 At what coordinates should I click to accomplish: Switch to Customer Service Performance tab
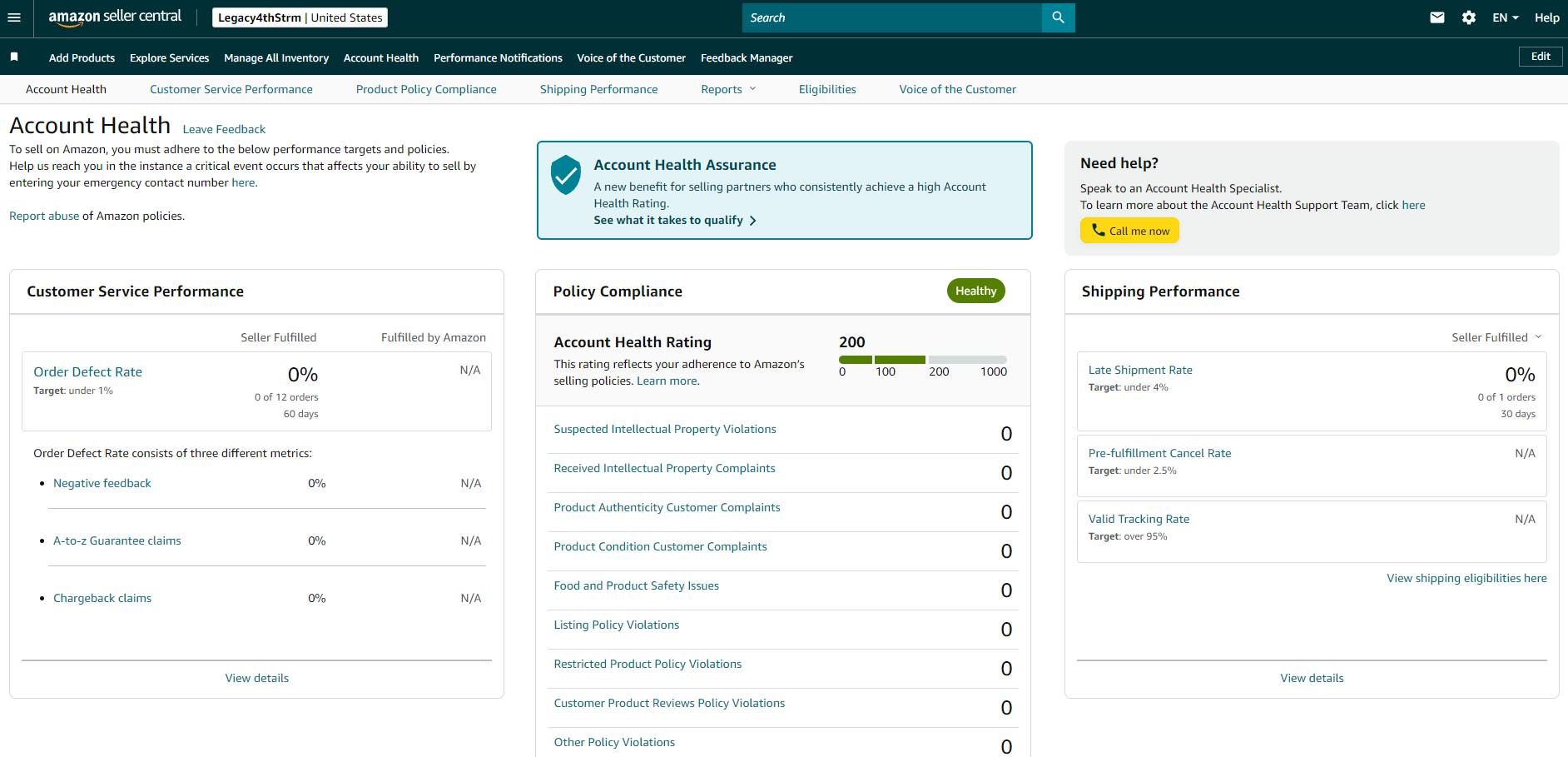click(x=231, y=89)
